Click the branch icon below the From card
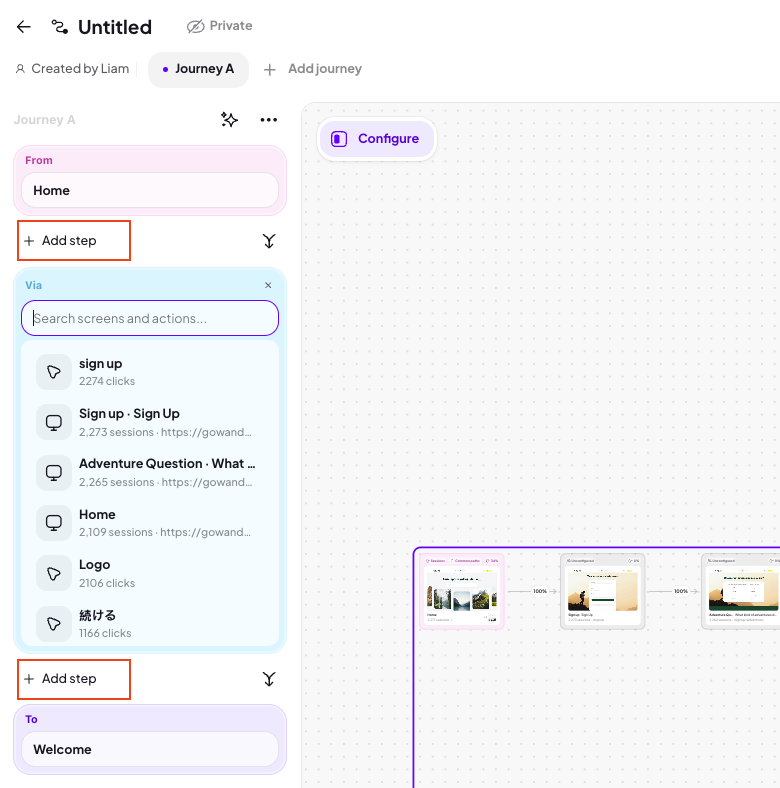The width and height of the screenshot is (780, 788). tap(269, 241)
